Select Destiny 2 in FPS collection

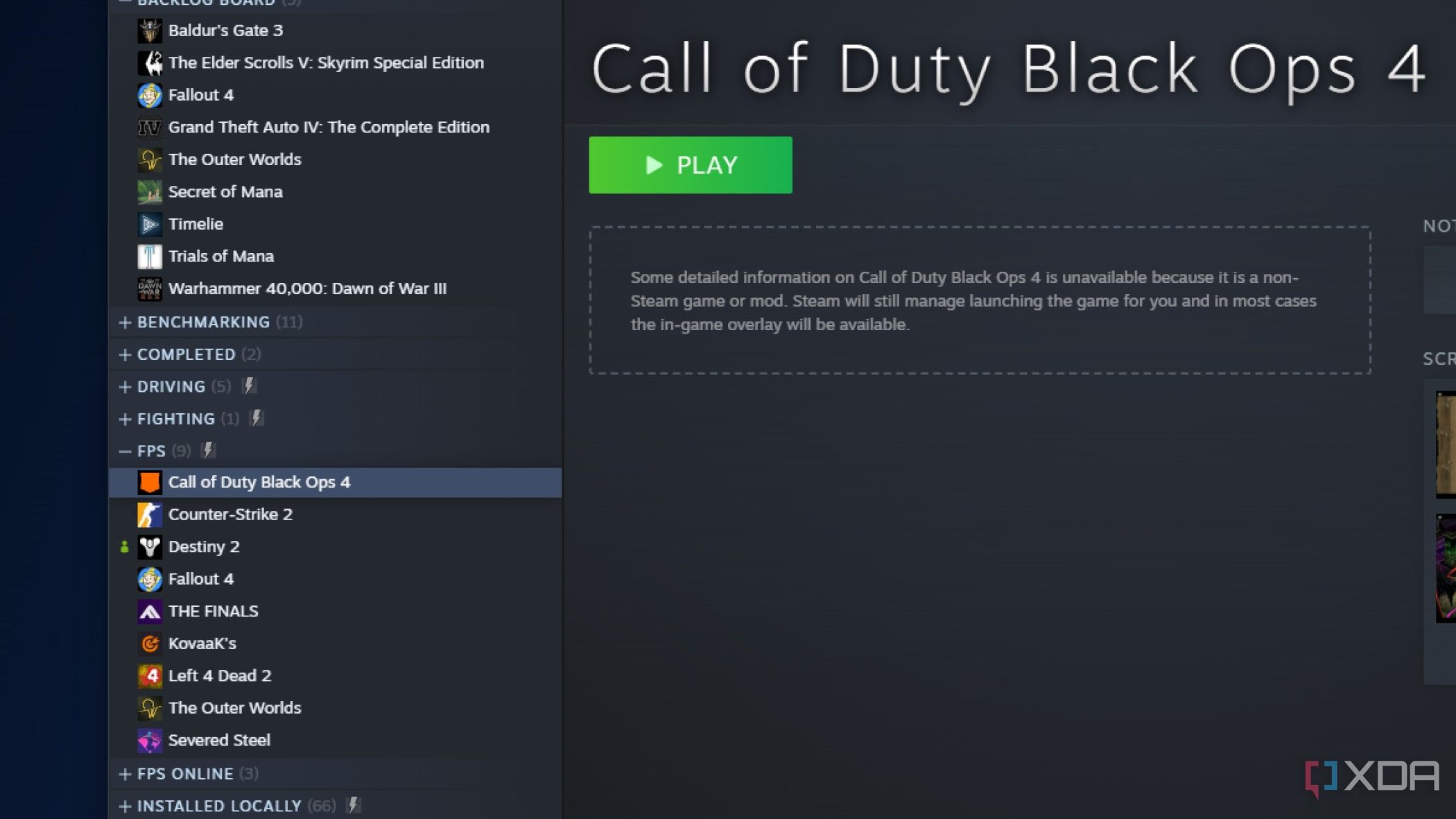(335, 547)
